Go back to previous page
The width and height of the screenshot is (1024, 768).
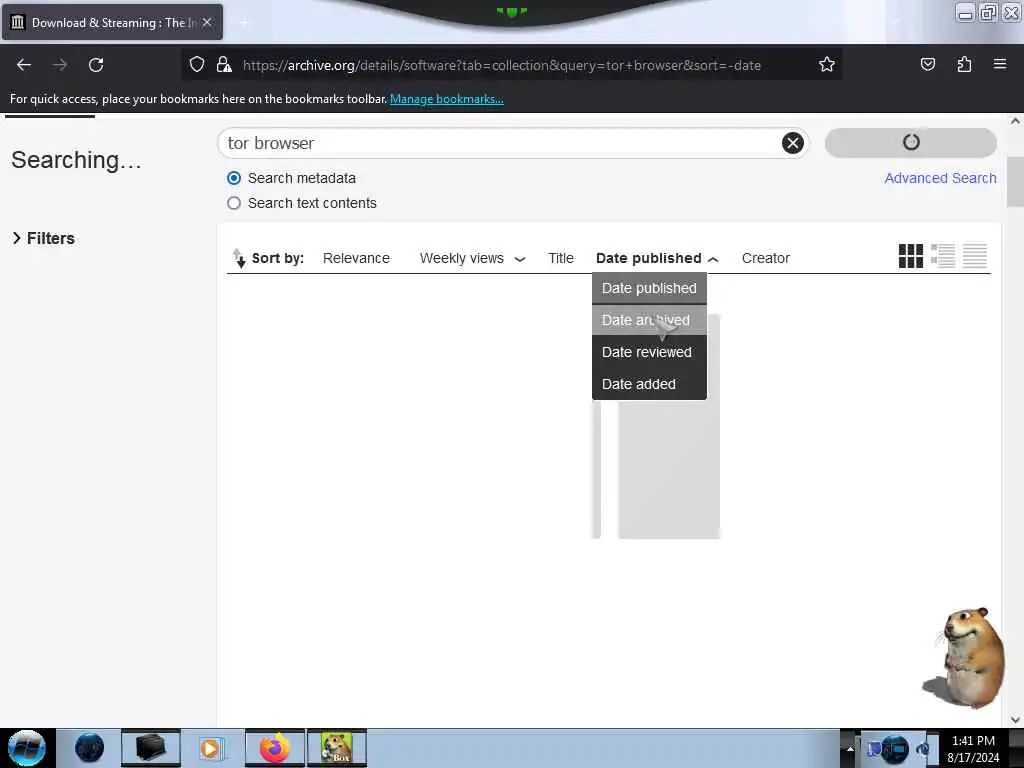pyautogui.click(x=24, y=65)
